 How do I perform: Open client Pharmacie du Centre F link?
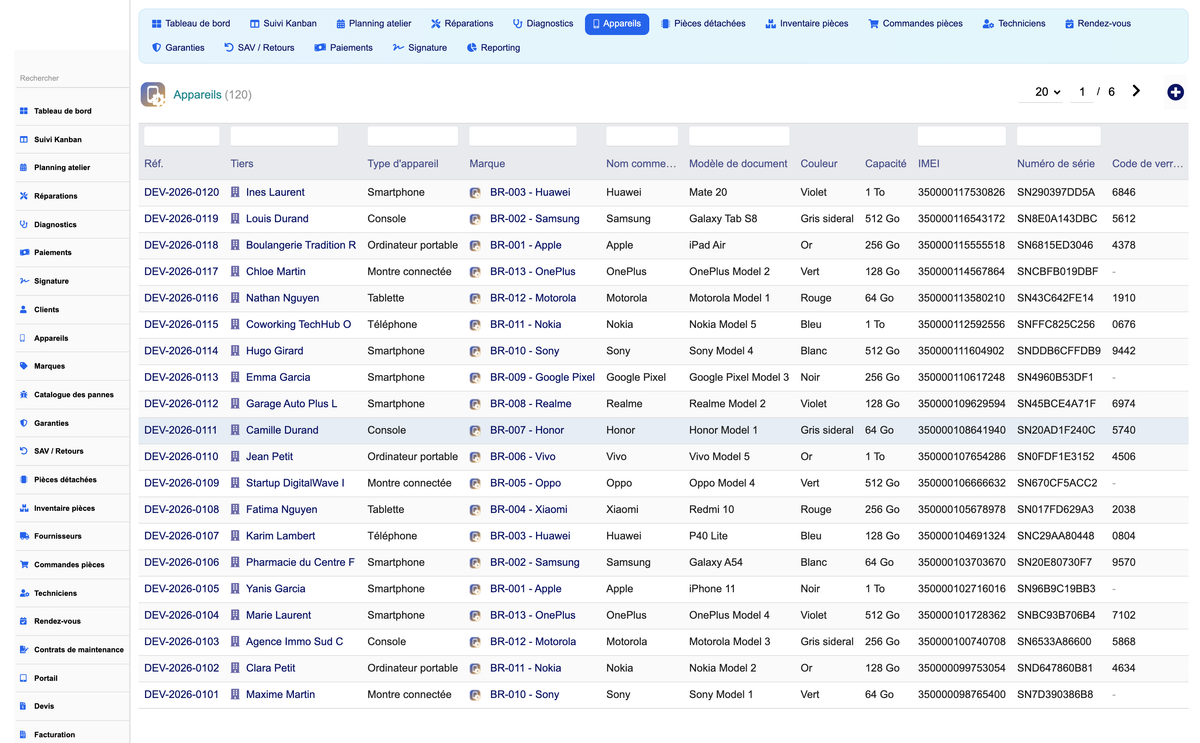(x=300, y=562)
